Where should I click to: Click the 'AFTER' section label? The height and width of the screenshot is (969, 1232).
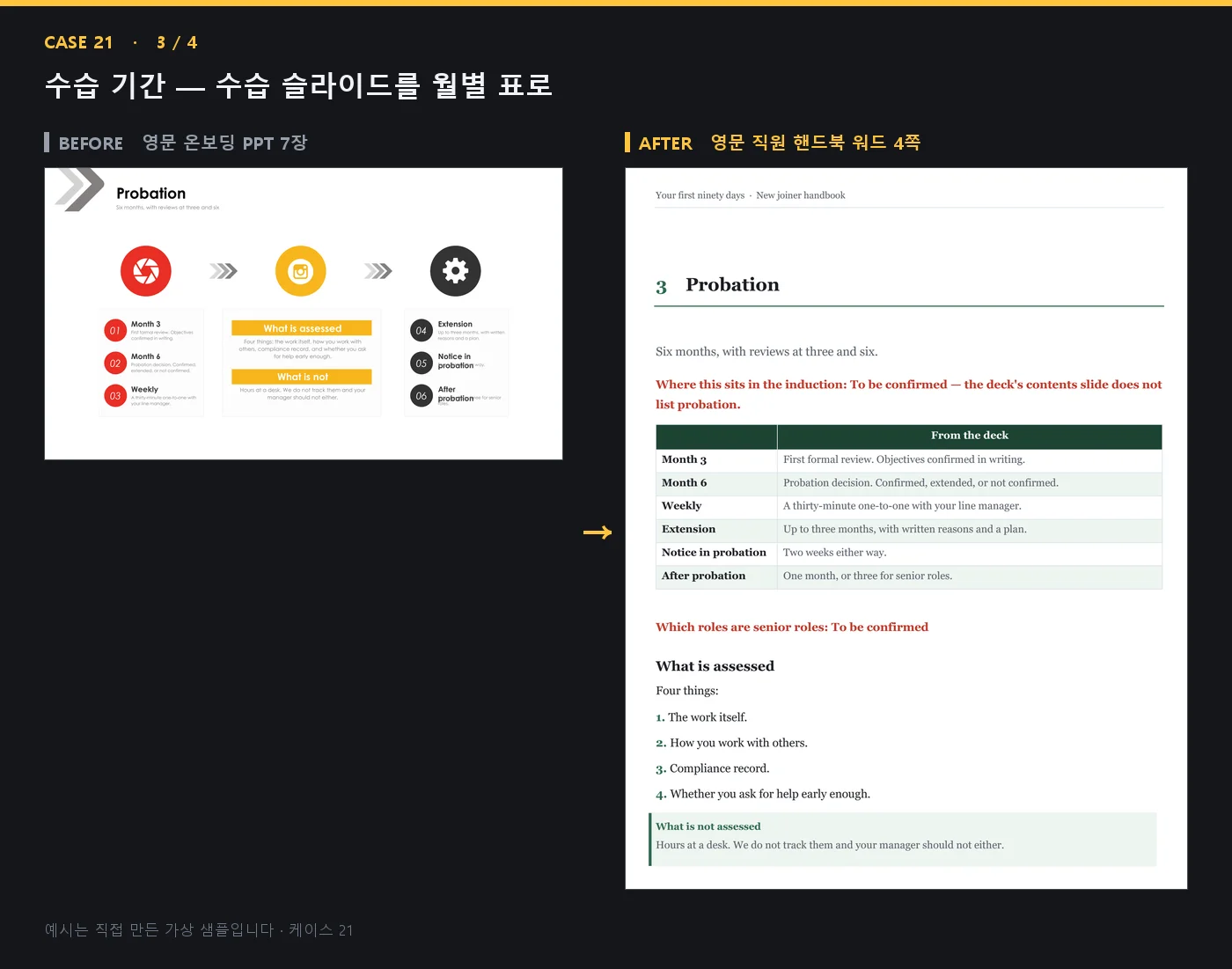pyautogui.click(x=665, y=143)
